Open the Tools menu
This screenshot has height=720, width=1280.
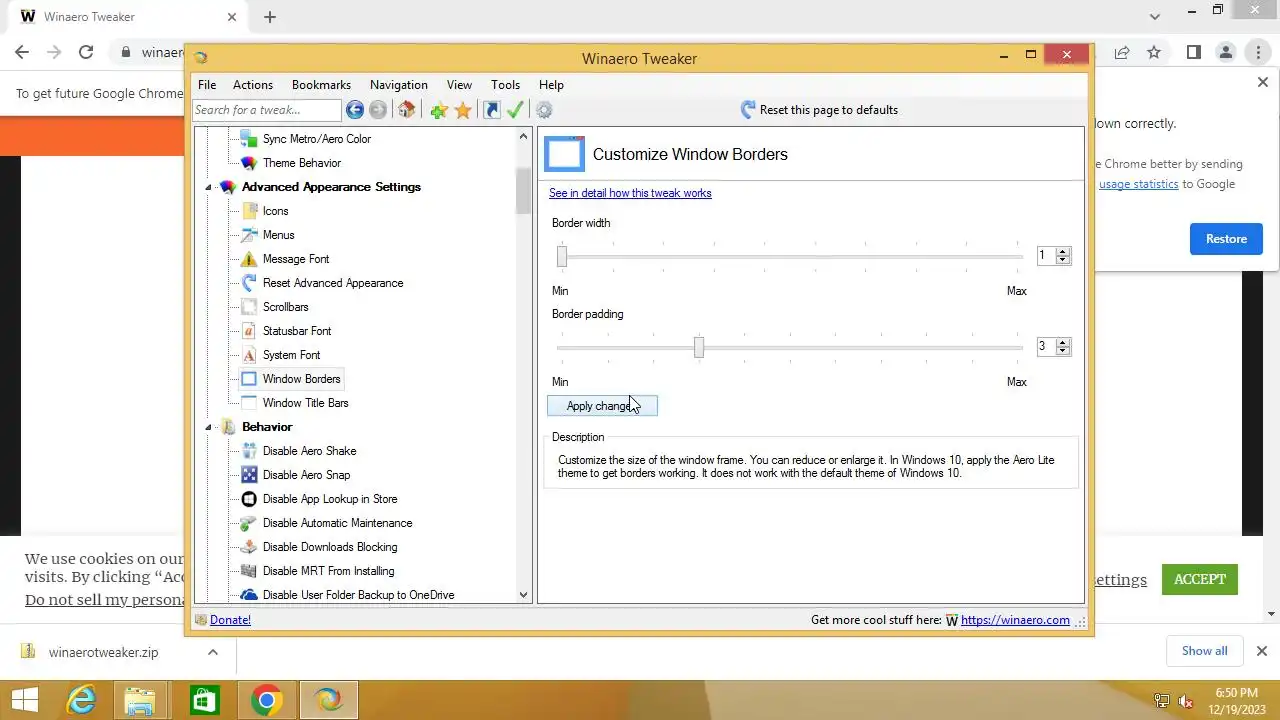coord(506,85)
